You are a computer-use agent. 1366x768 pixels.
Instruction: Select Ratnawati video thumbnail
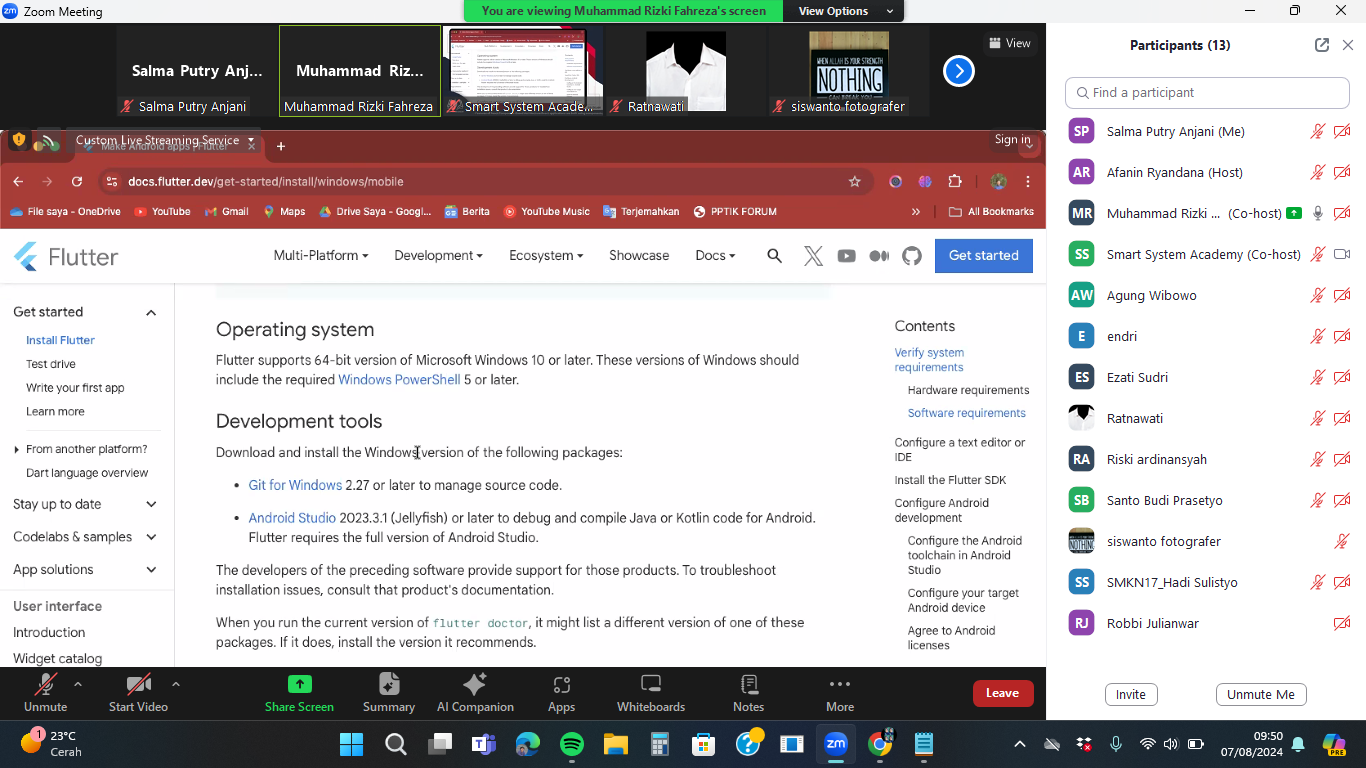(684, 71)
